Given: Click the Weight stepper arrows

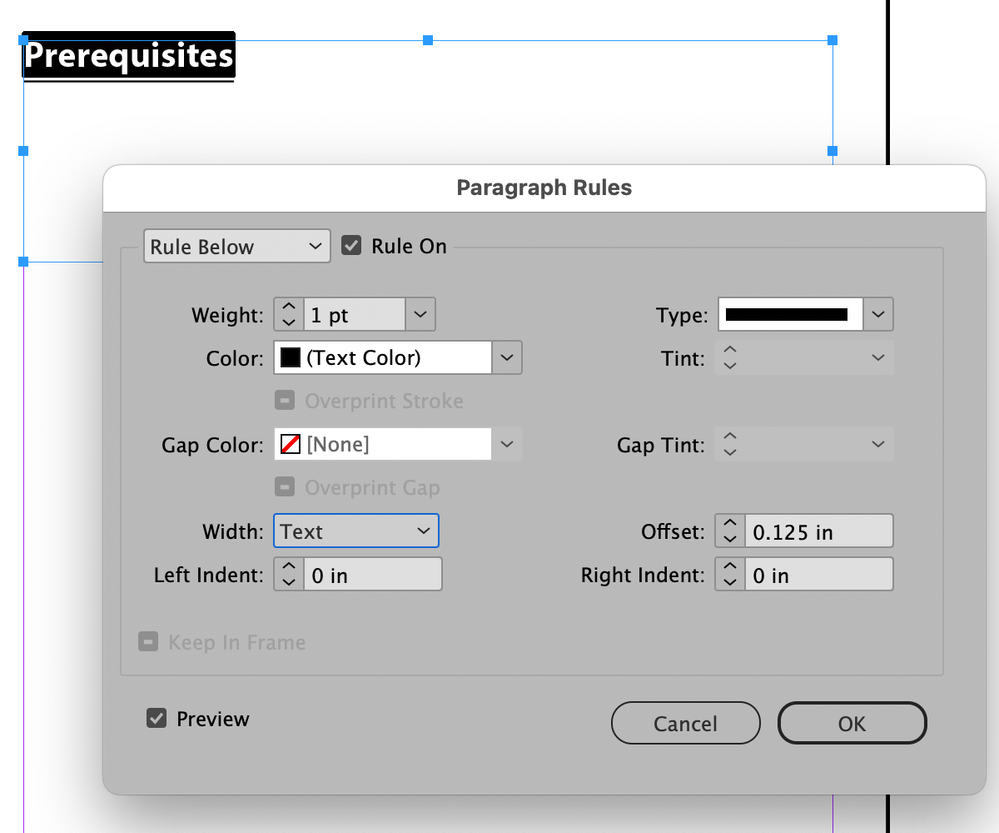Looking at the screenshot, I should pos(289,315).
